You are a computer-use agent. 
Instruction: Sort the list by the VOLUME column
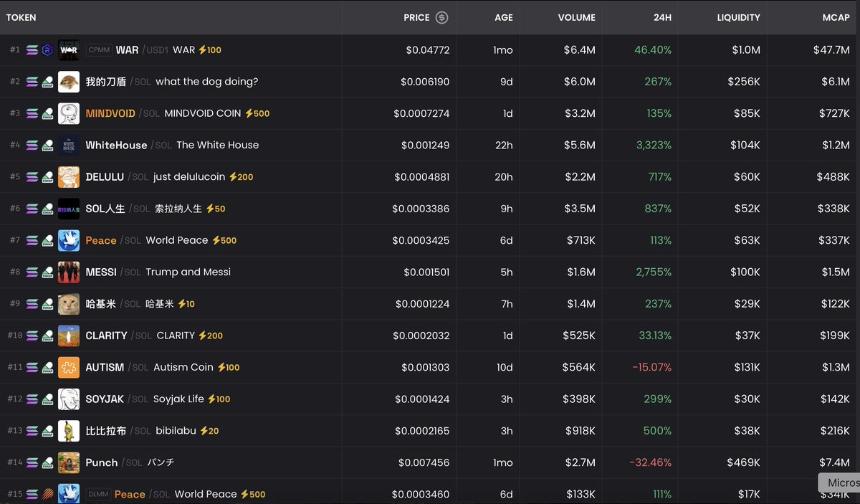pyautogui.click(x=576, y=17)
